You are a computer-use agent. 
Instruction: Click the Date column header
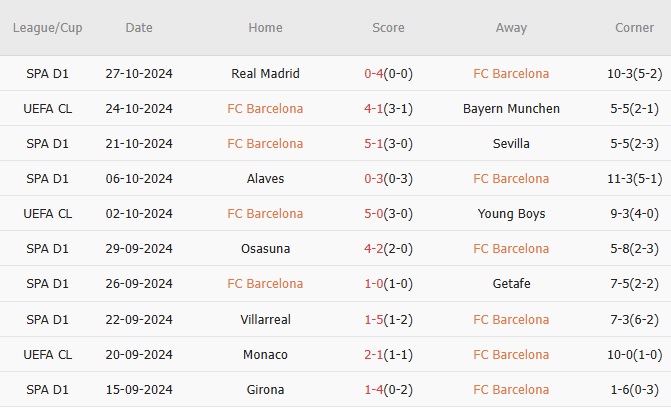139,28
